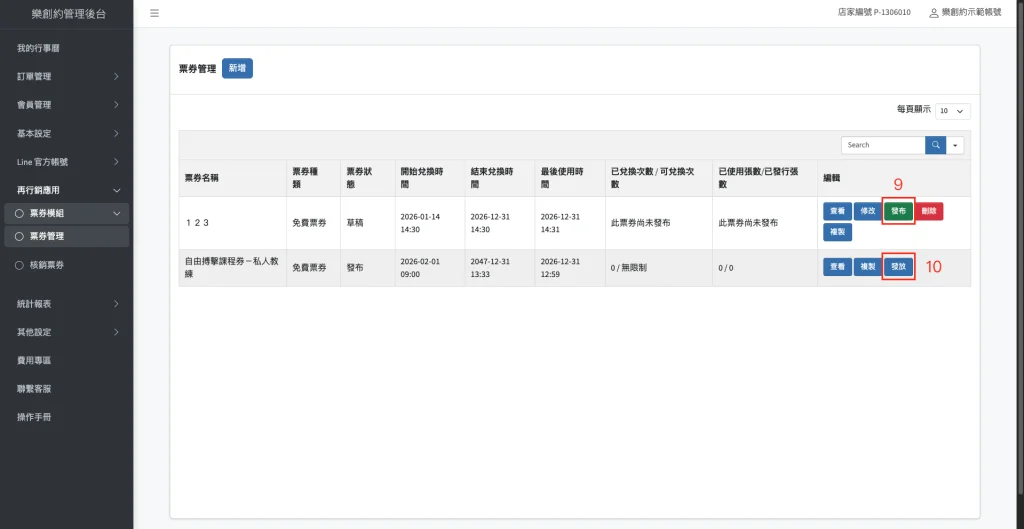Click the Search input field
The image size is (1024, 529).
click(x=882, y=145)
